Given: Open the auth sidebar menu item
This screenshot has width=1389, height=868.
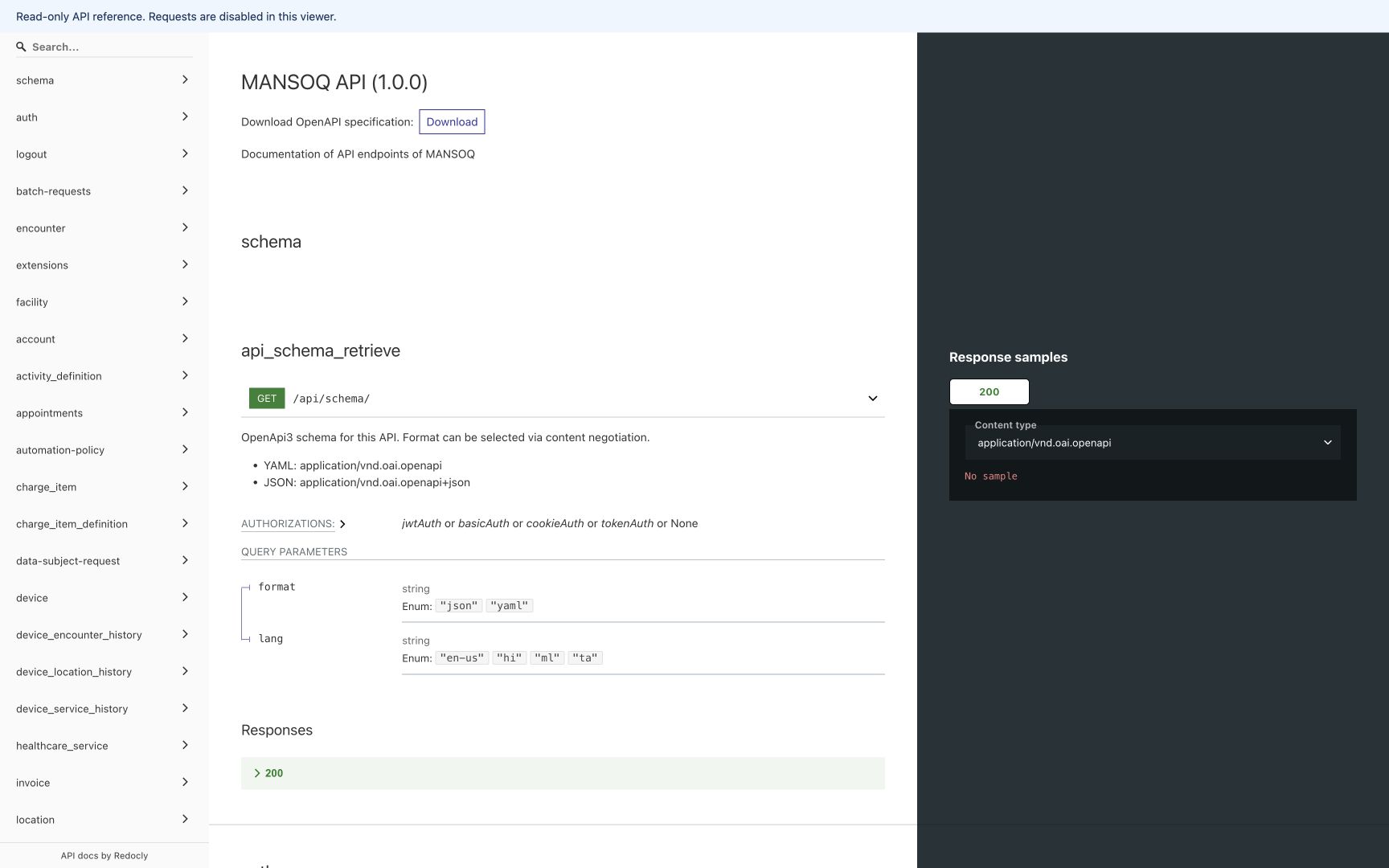Looking at the screenshot, I should pos(104,117).
